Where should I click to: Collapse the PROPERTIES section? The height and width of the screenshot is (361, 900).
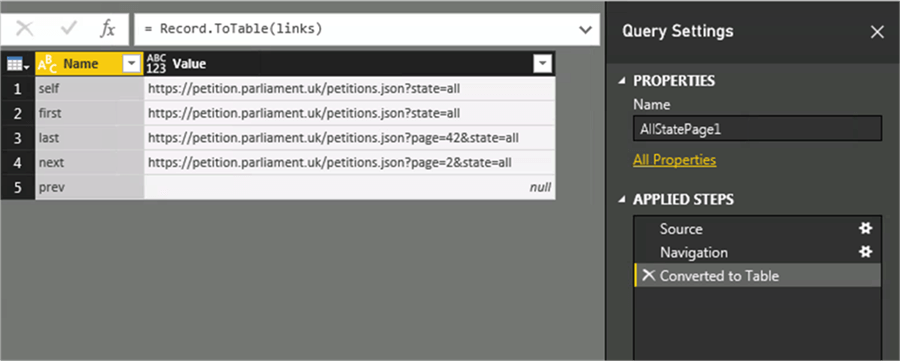coord(623,81)
